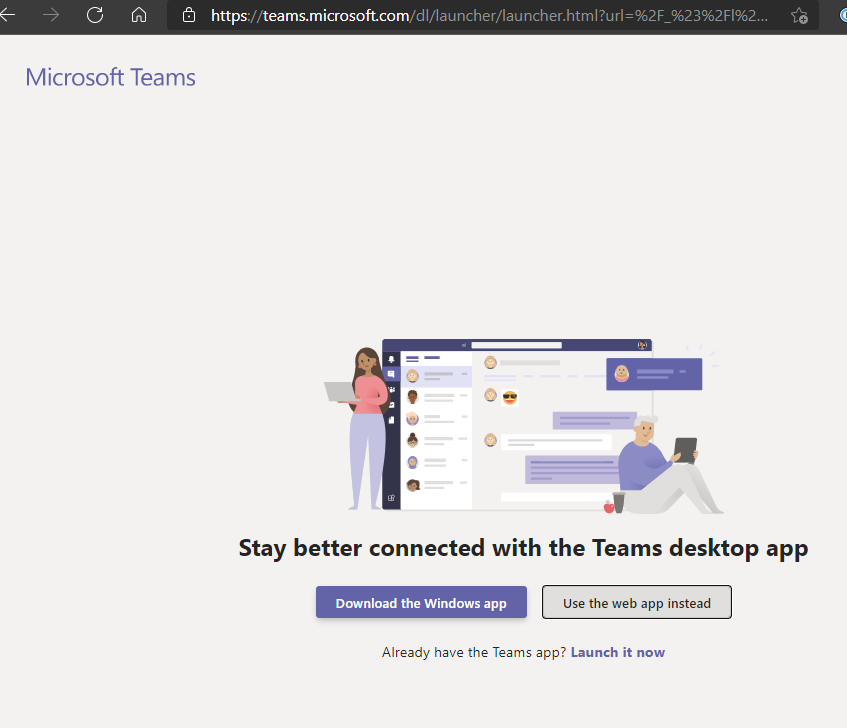Click the purple speech bubble graphic
Viewport: 847px width, 728px height.
pyautogui.click(x=654, y=372)
